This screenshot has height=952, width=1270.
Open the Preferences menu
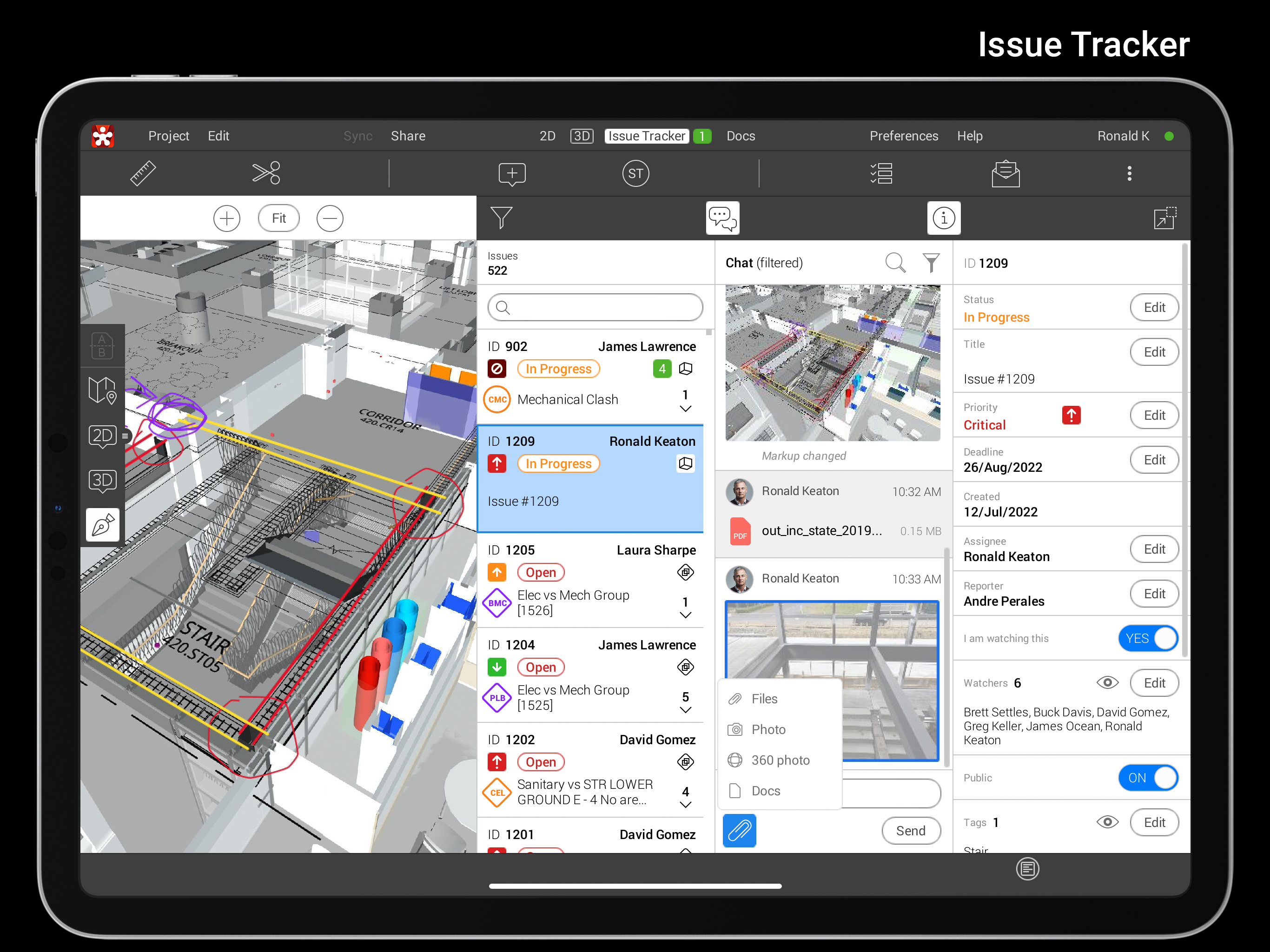coord(904,136)
